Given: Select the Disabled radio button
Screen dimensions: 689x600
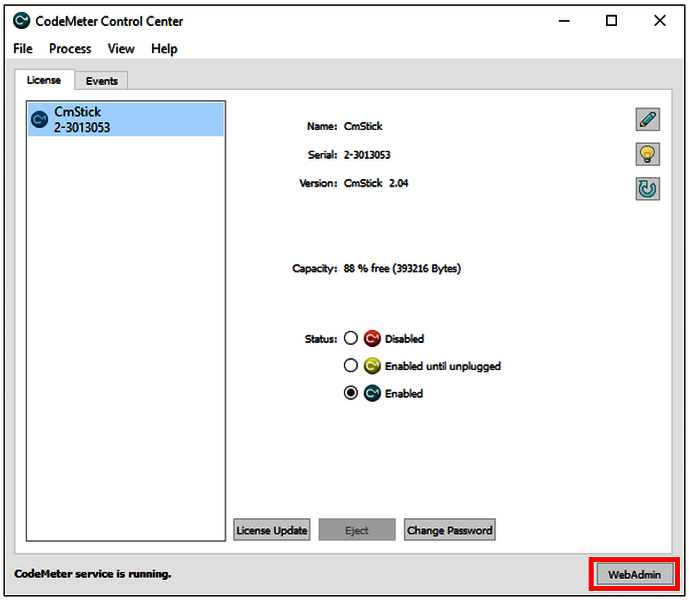Looking at the screenshot, I should click(350, 339).
